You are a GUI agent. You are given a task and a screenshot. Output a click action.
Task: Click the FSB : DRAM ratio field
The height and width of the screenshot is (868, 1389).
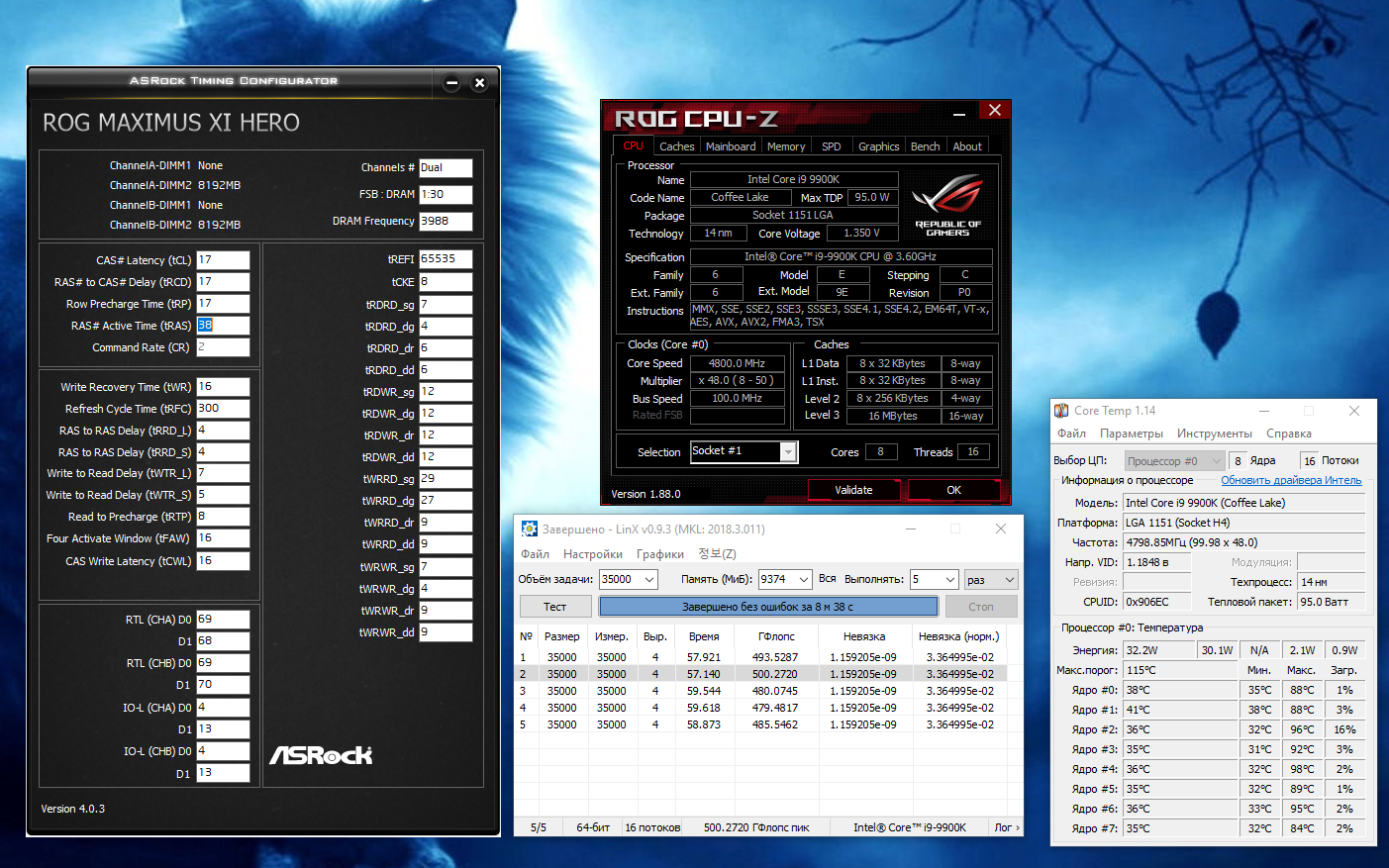coord(446,195)
